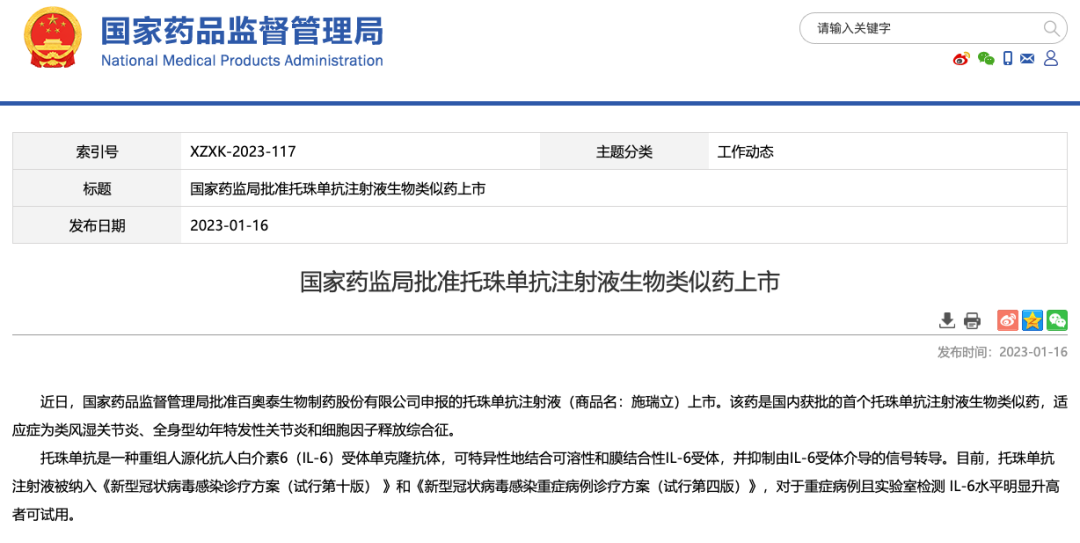
Task: Click the user account icon in header
Action: click(1051, 59)
